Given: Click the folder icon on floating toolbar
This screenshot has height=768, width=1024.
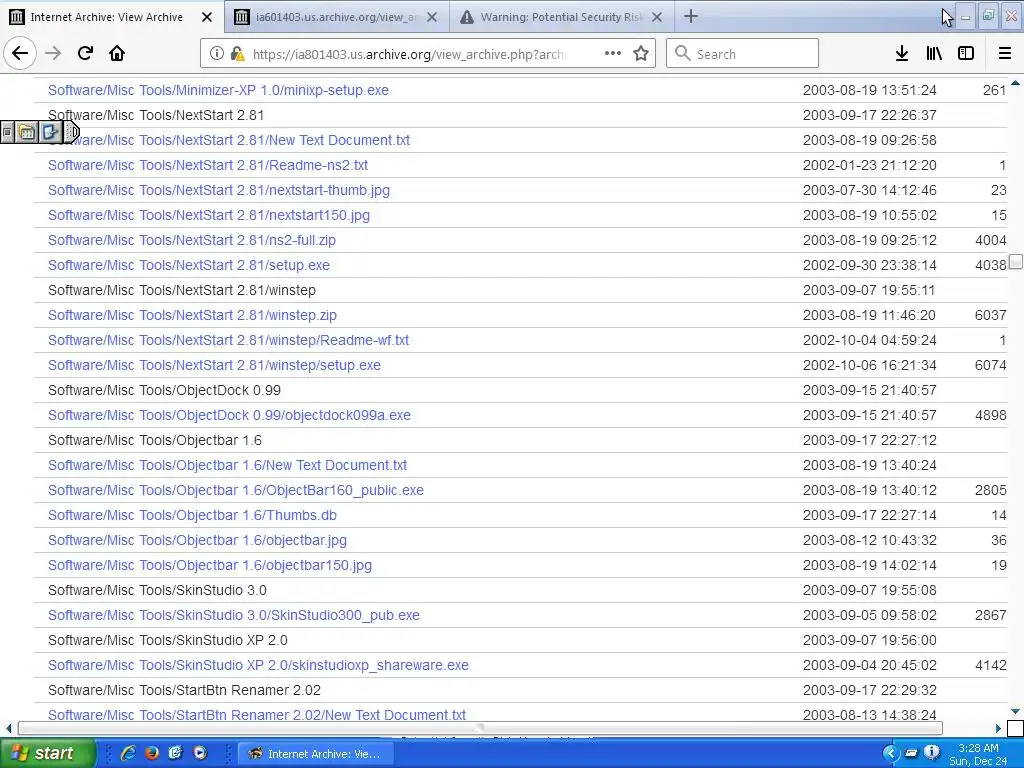Looking at the screenshot, I should coord(27,133).
